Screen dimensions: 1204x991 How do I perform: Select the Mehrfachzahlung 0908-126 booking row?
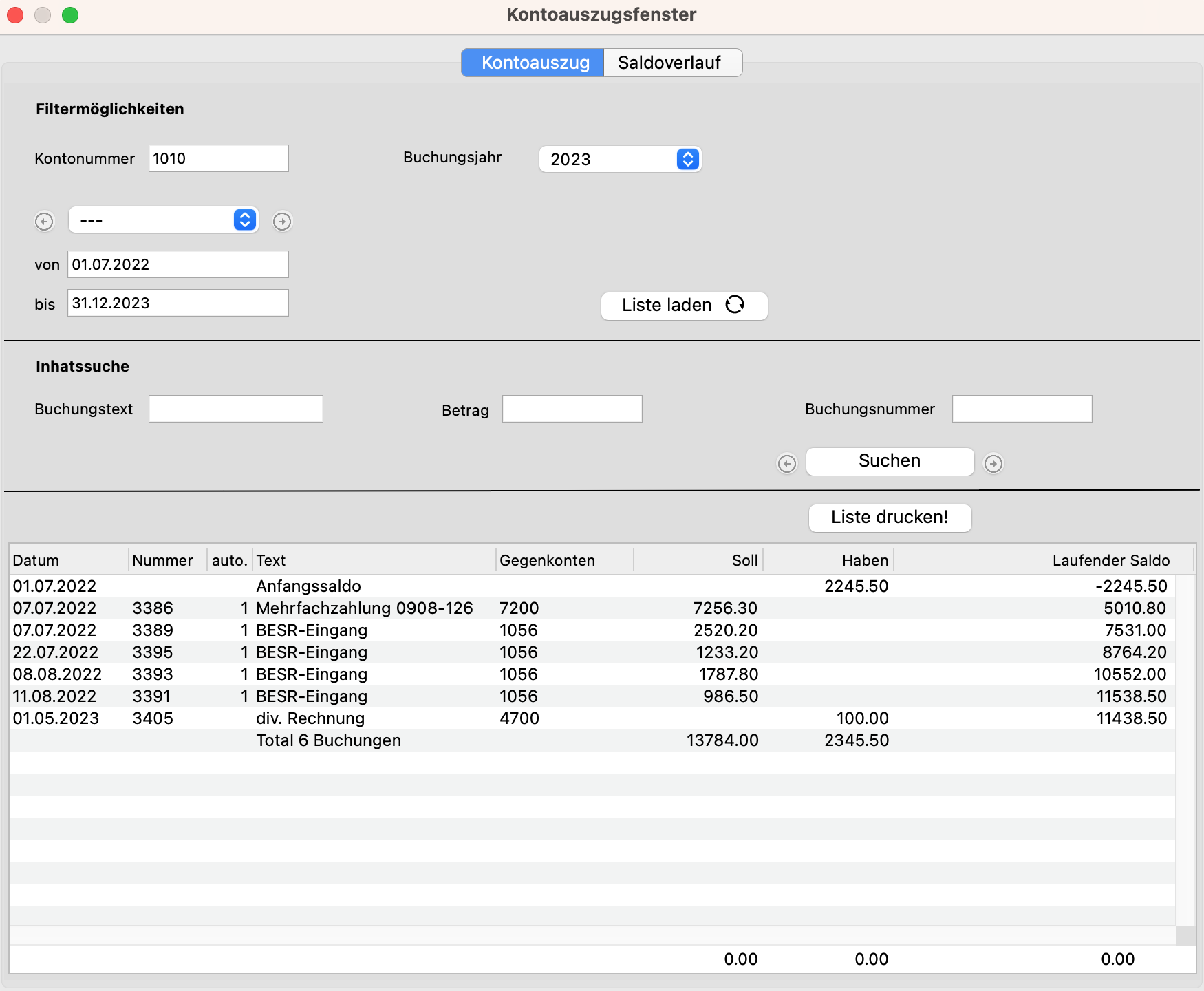coord(364,608)
